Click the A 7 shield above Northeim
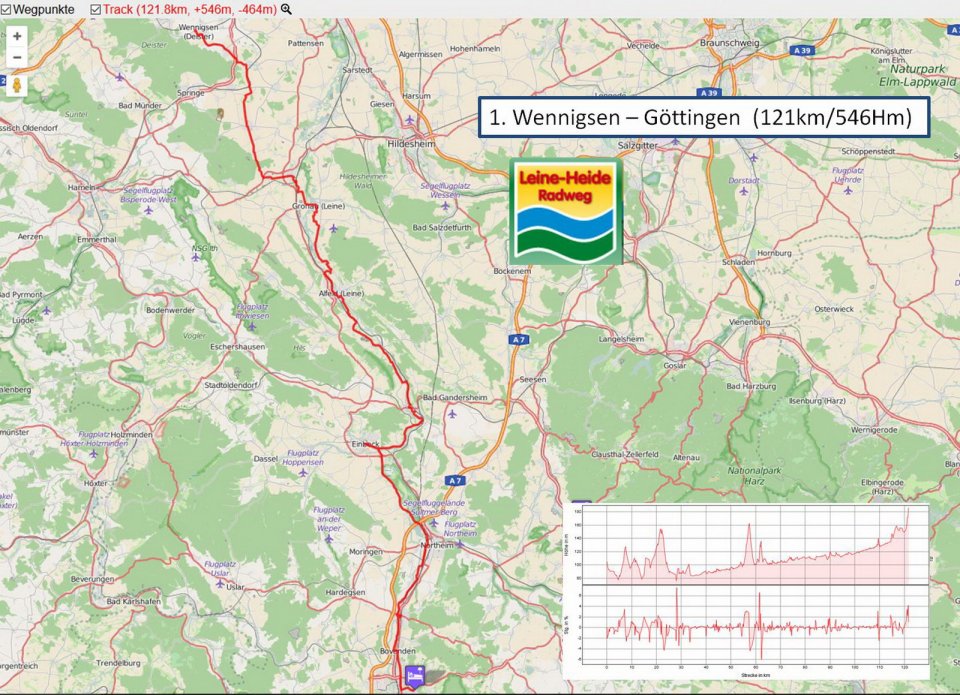This screenshot has width=960, height=695. pyautogui.click(x=454, y=481)
